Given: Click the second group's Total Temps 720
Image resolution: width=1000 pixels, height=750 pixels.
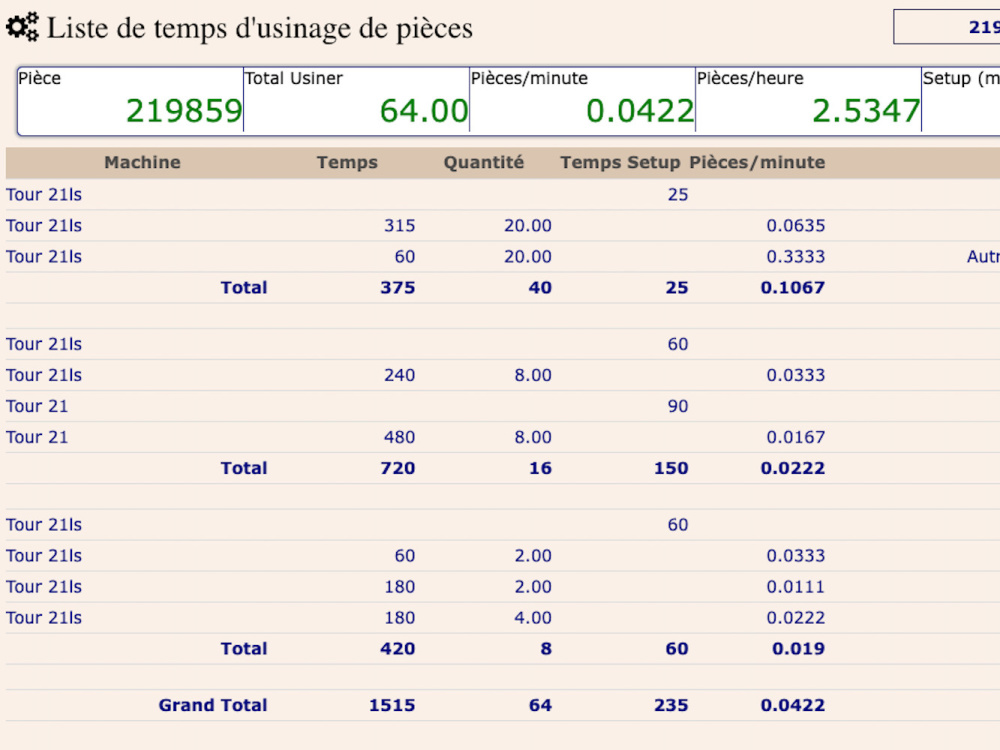Looking at the screenshot, I should (x=397, y=468).
